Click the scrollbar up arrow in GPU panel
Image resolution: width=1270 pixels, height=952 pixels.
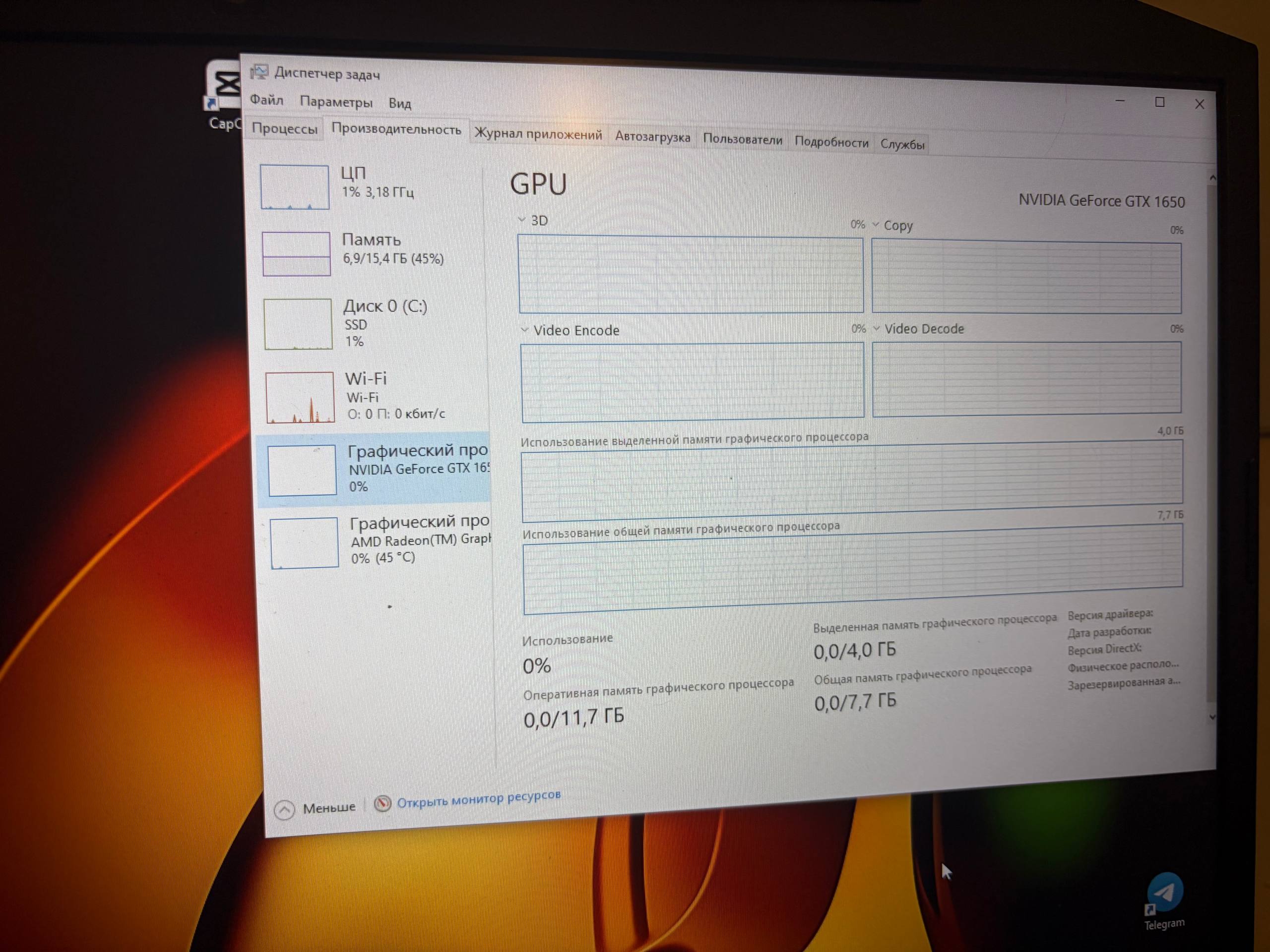pos(1212,178)
